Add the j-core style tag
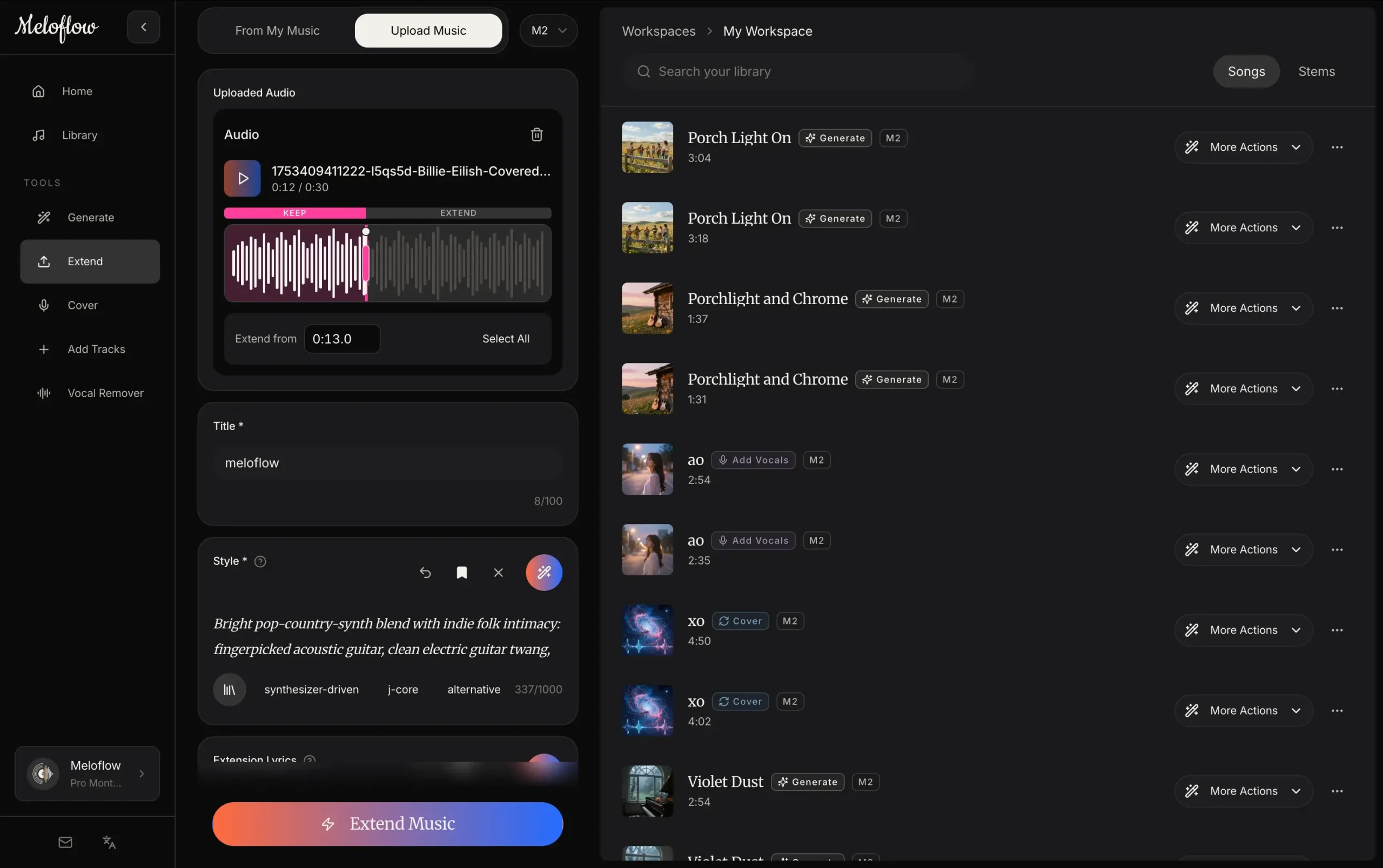This screenshot has height=868, width=1383. [403, 689]
